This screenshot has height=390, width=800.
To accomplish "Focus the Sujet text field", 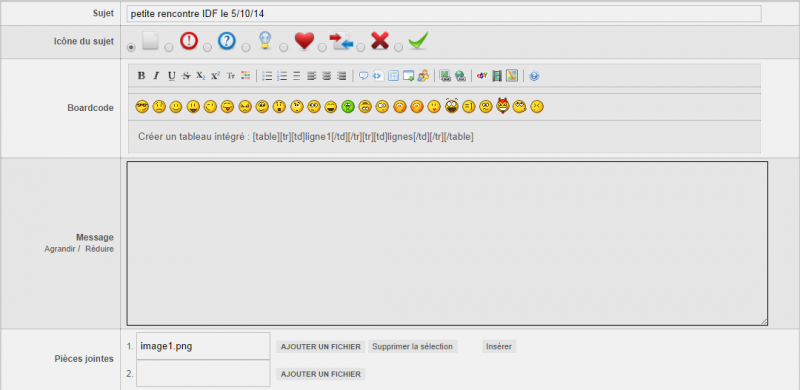I will tap(444, 14).
